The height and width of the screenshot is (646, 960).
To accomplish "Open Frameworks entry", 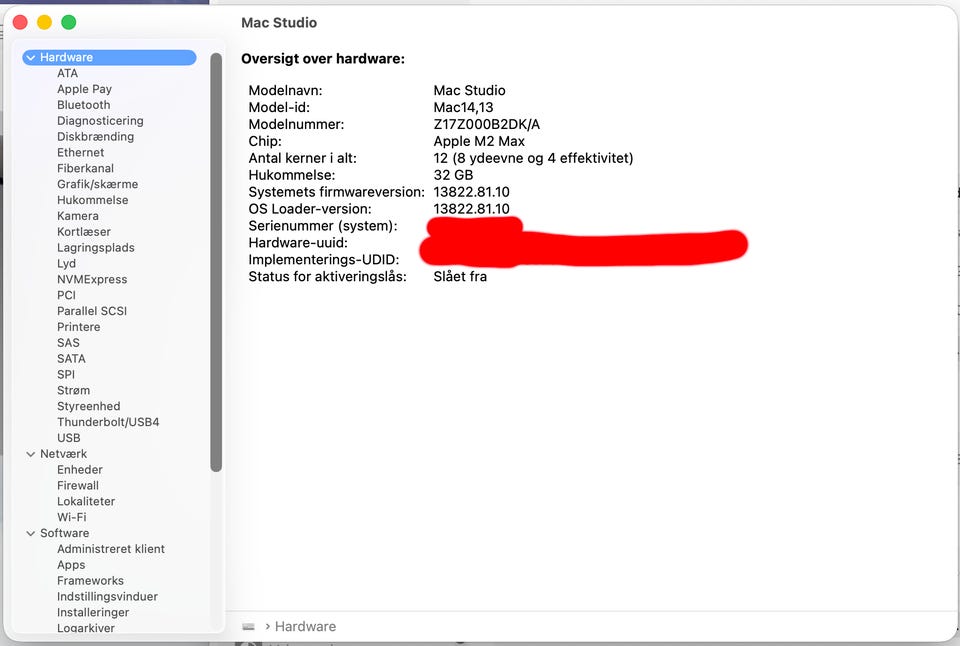I will click(x=91, y=582).
